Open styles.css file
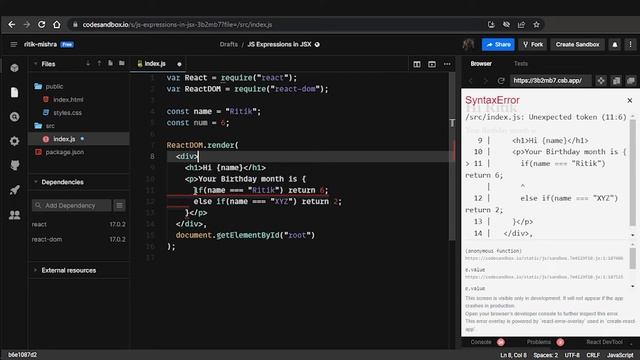The image size is (640, 360). [67, 113]
